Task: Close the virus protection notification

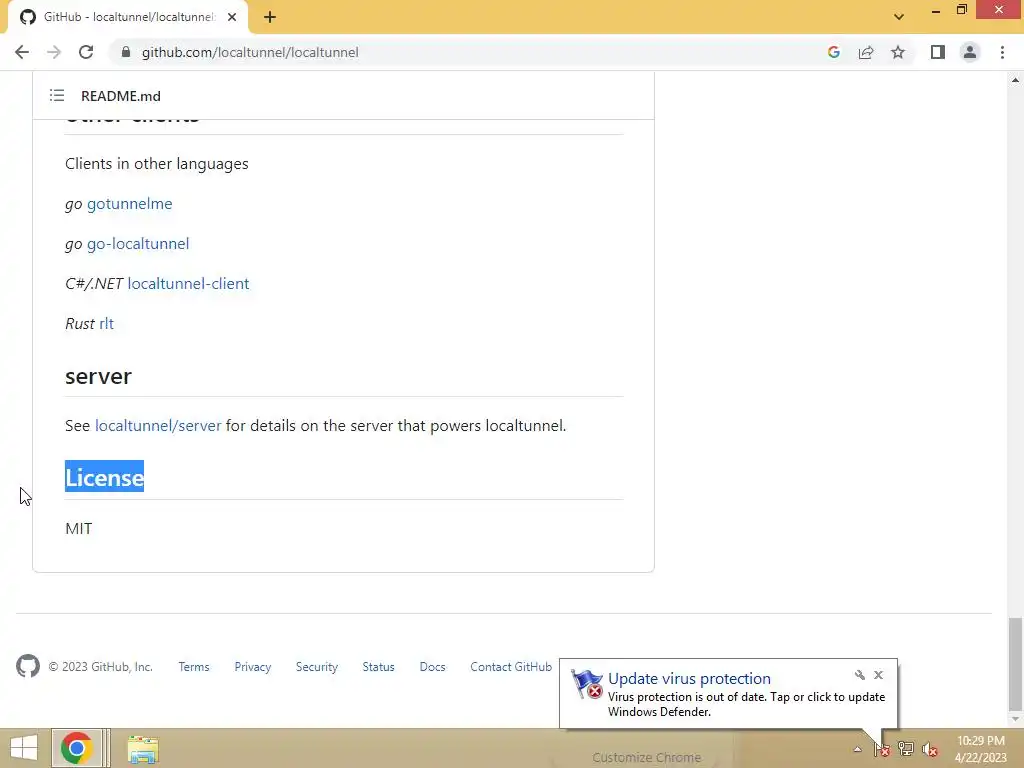Action: (x=878, y=675)
